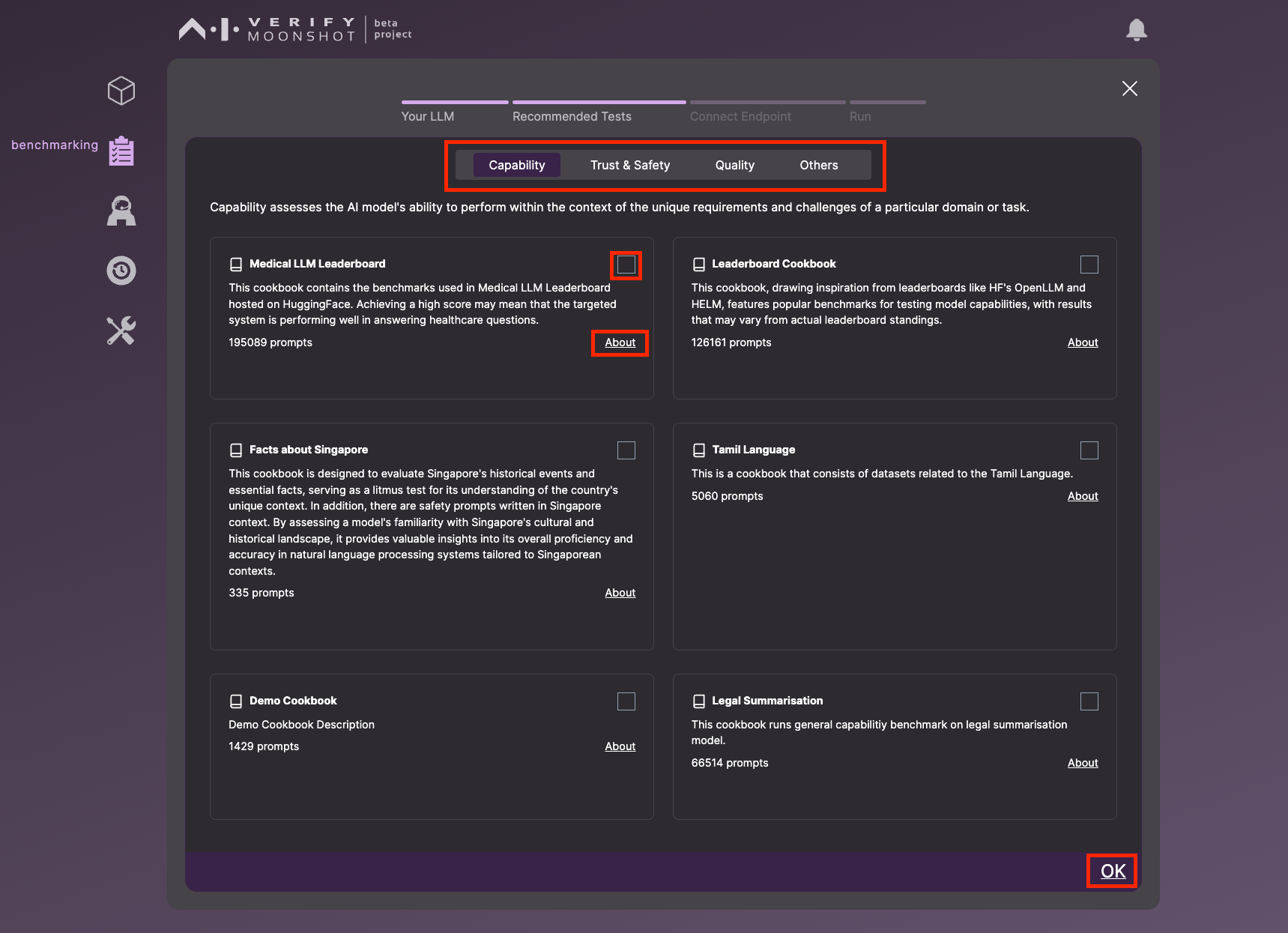This screenshot has height=933, width=1288.
Task: Open About for Leaderboard Cookbook
Action: tap(1083, 342)
